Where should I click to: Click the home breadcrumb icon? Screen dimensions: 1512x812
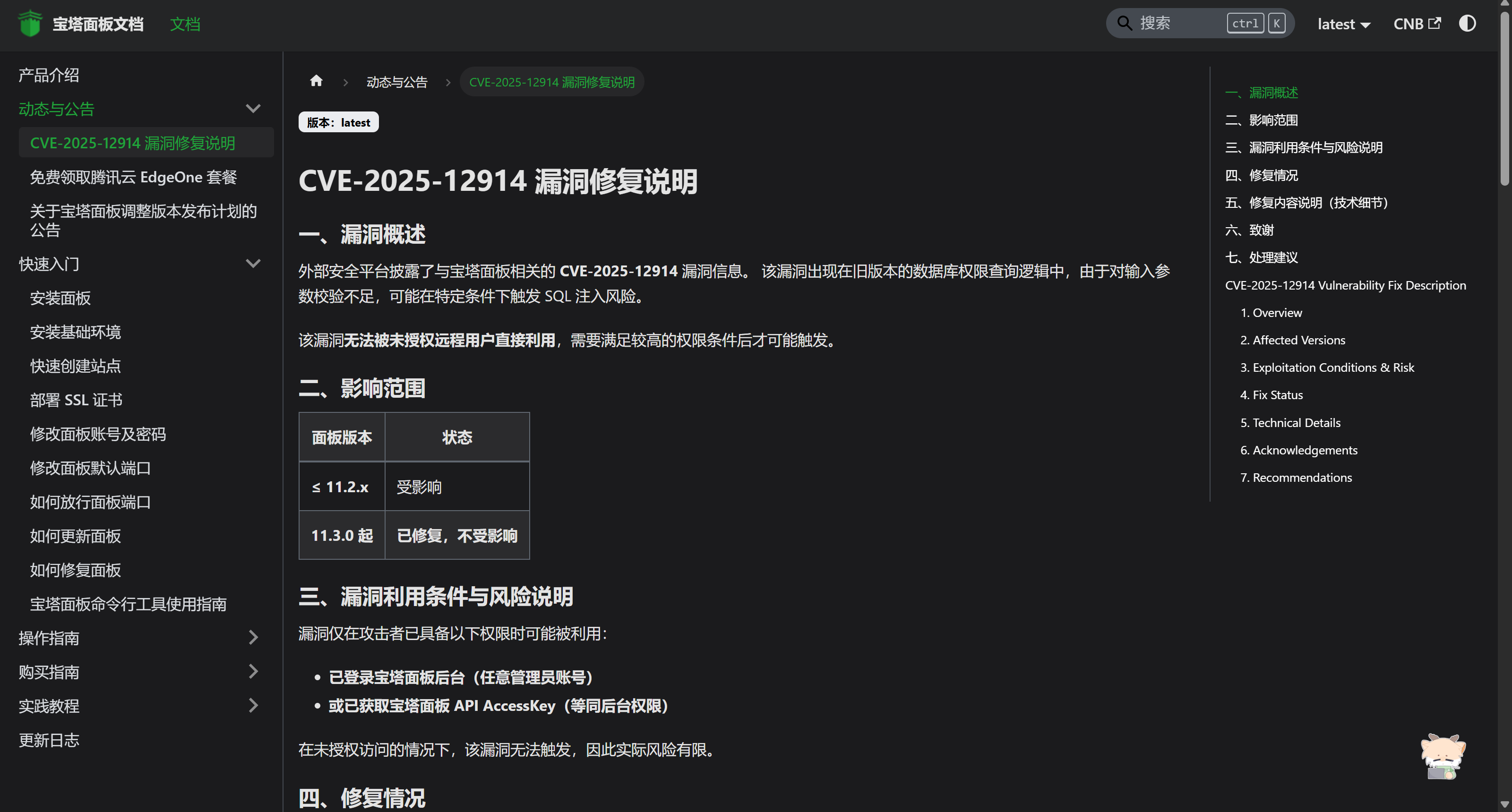click(x=316, y=81)
